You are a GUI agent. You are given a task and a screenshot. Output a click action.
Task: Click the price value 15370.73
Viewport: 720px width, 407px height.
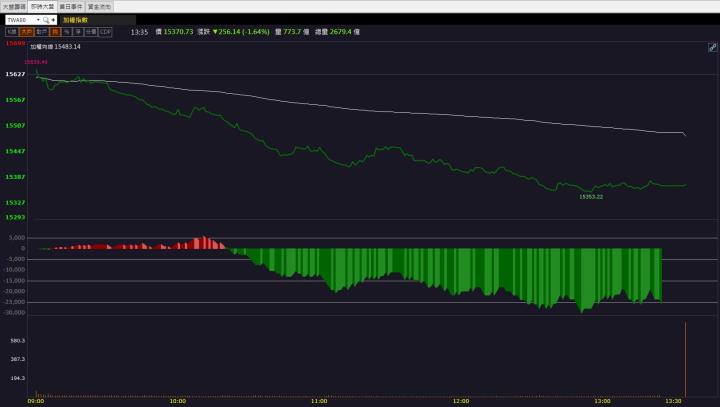[178, 32]
